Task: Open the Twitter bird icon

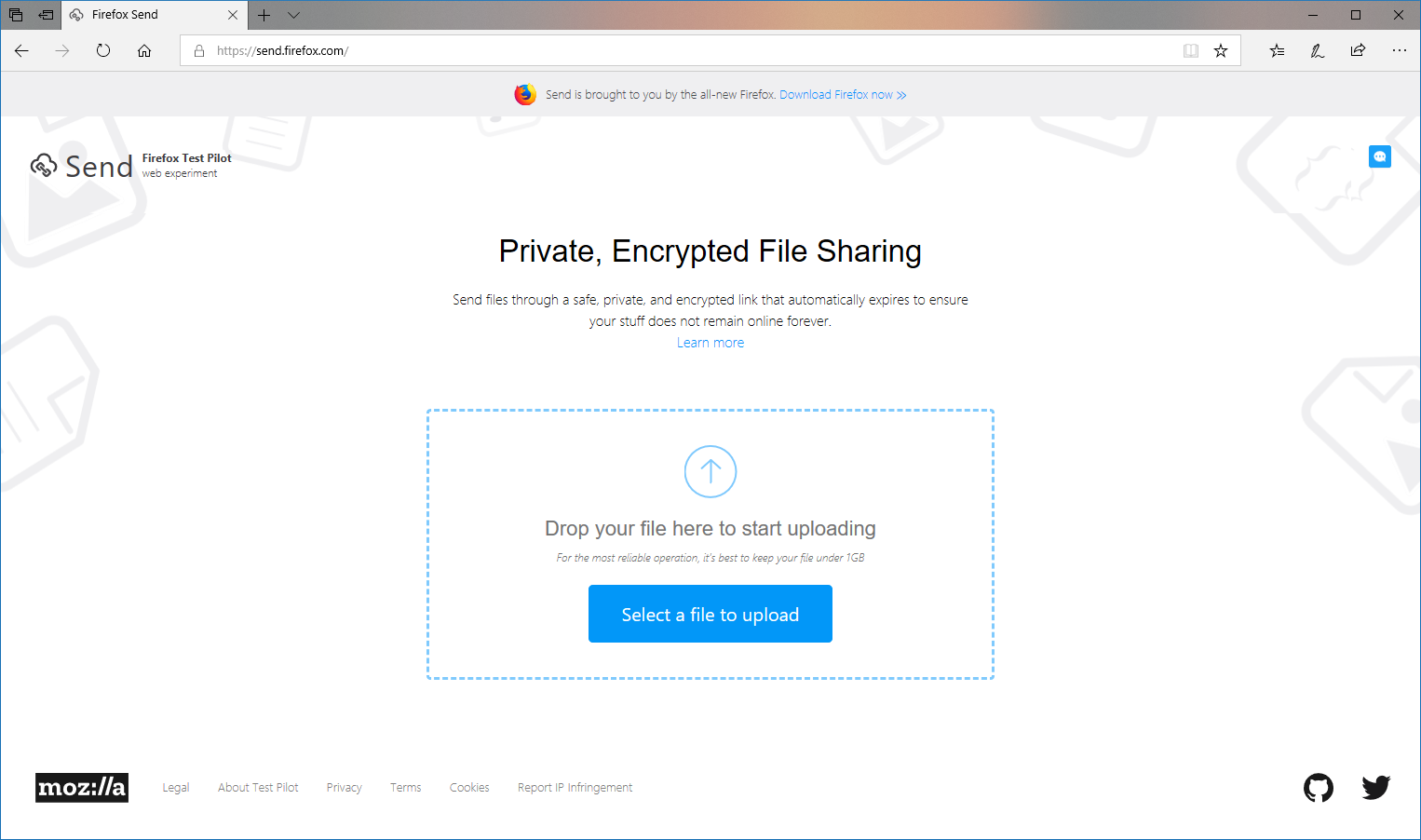Action: 1375,788
